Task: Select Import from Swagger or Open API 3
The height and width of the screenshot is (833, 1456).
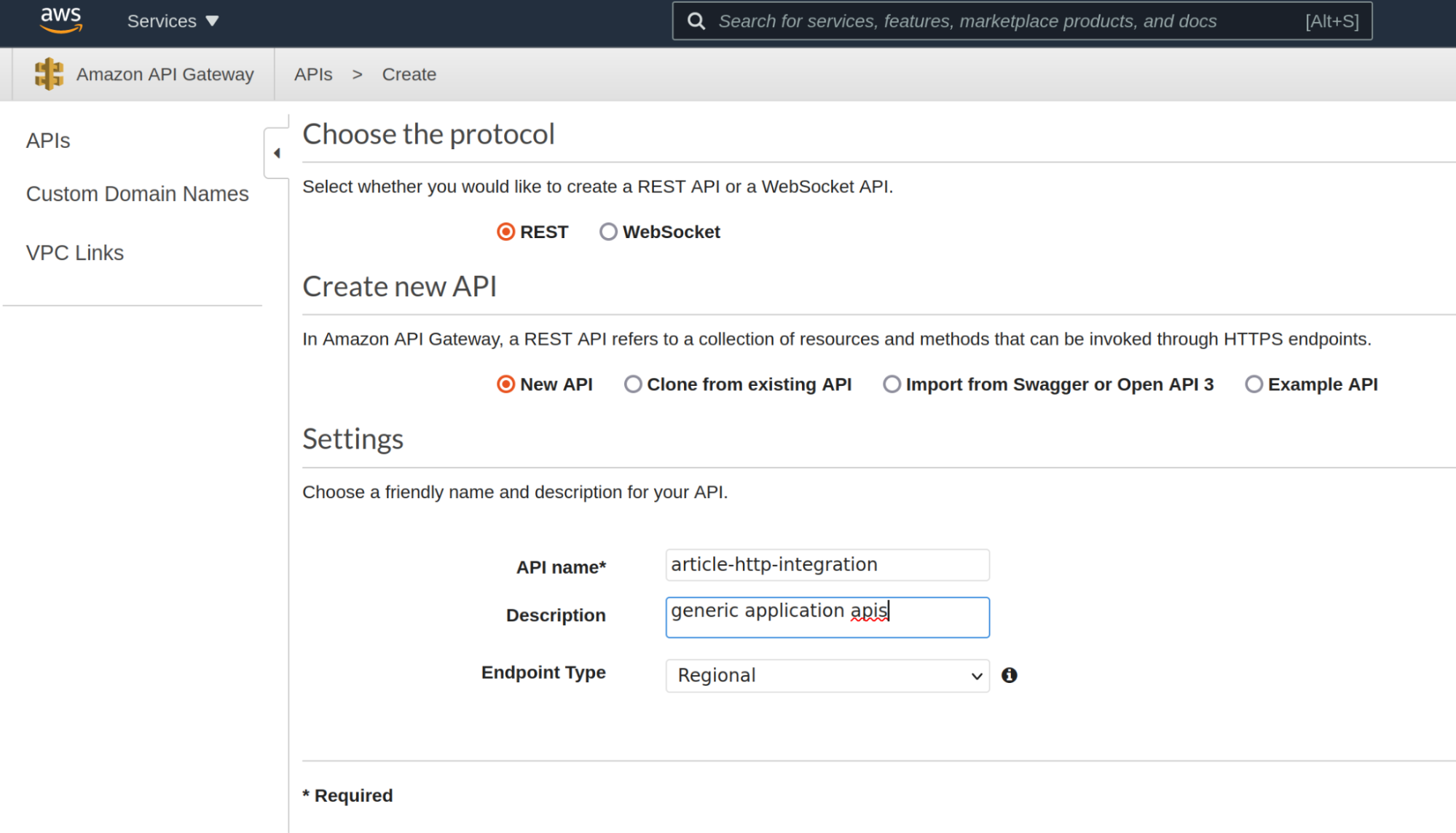Action: 892,384
